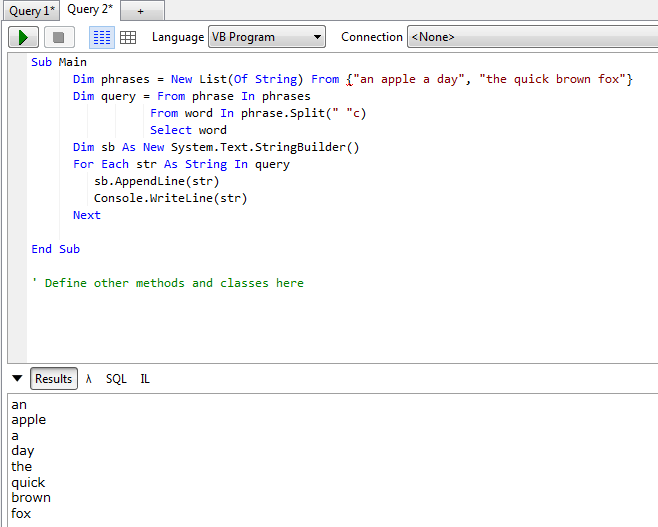Collapse the results panel with the triangle arrow
The height and width of the screenshot is (527, 658).
coord(17,378)
